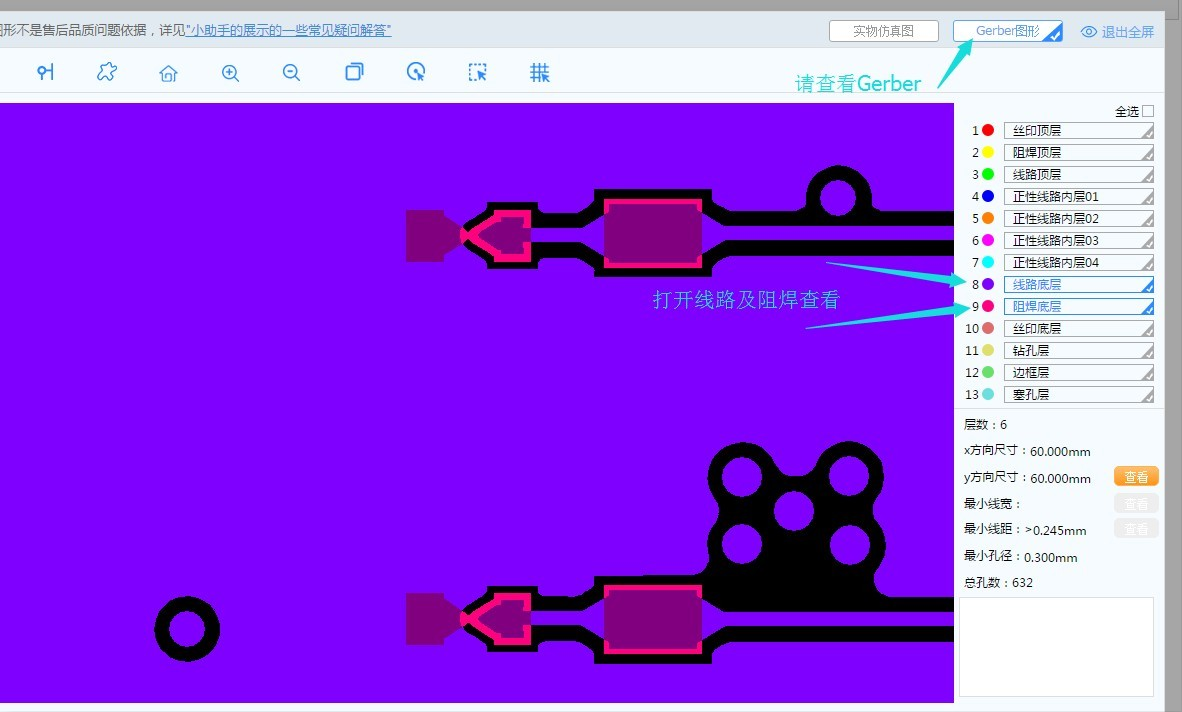Enable the 钻孔层 drill layer
The height and width of the screenshot is (712, 1182).
(1078, 351)
